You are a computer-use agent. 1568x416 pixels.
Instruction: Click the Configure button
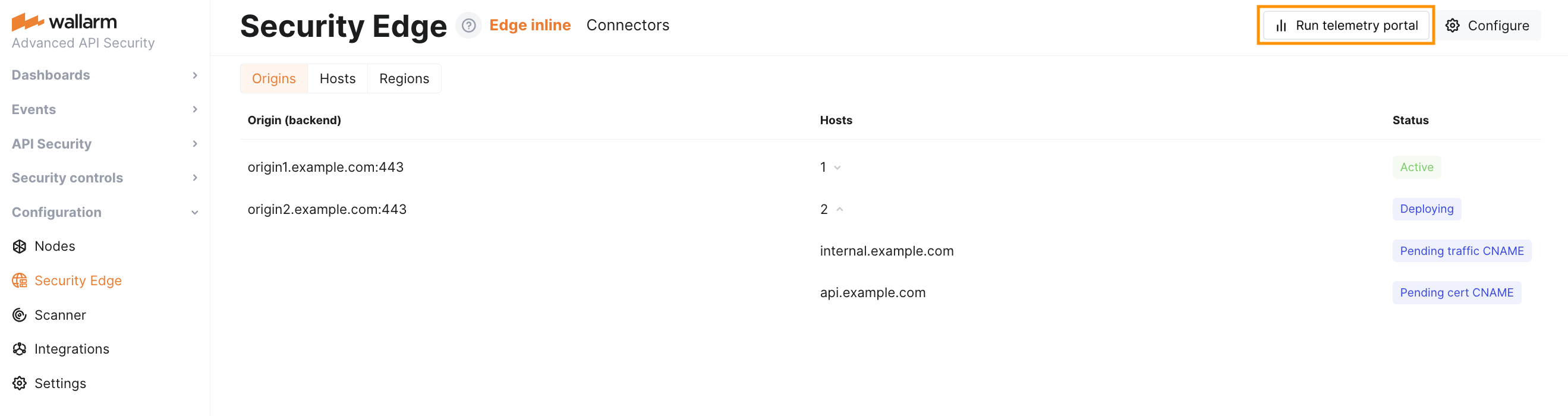pos(1489,26)
